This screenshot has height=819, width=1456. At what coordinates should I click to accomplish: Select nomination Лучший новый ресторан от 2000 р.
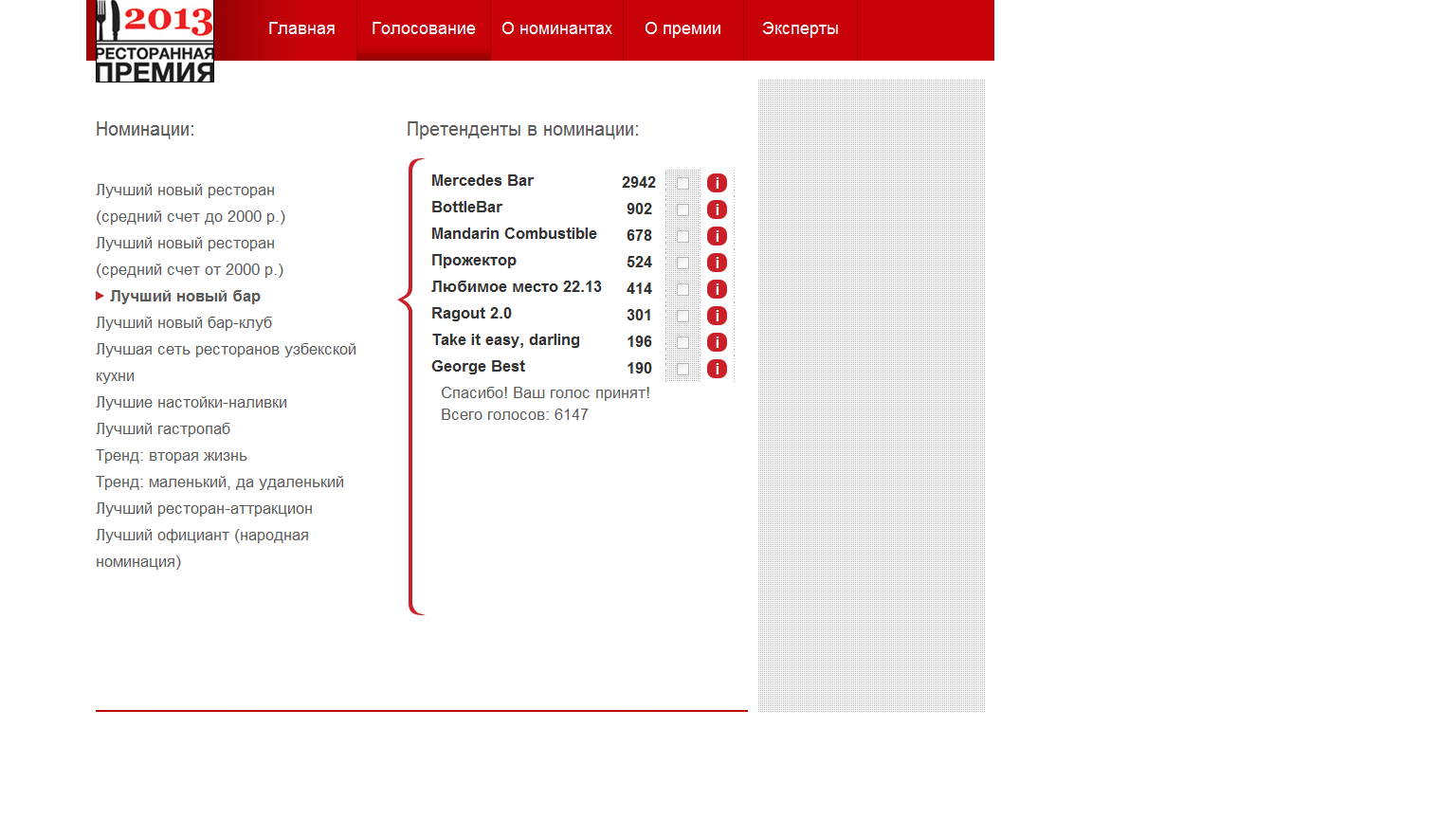190,257
